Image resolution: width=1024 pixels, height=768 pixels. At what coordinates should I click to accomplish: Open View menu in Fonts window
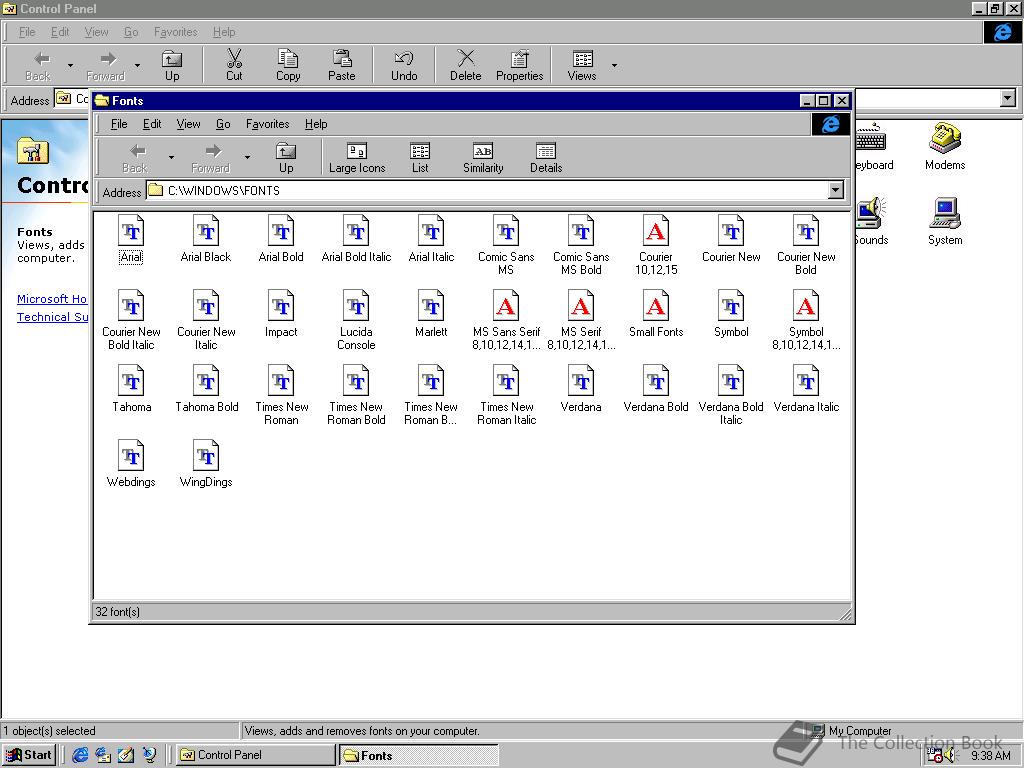click(x=188, y=124)
